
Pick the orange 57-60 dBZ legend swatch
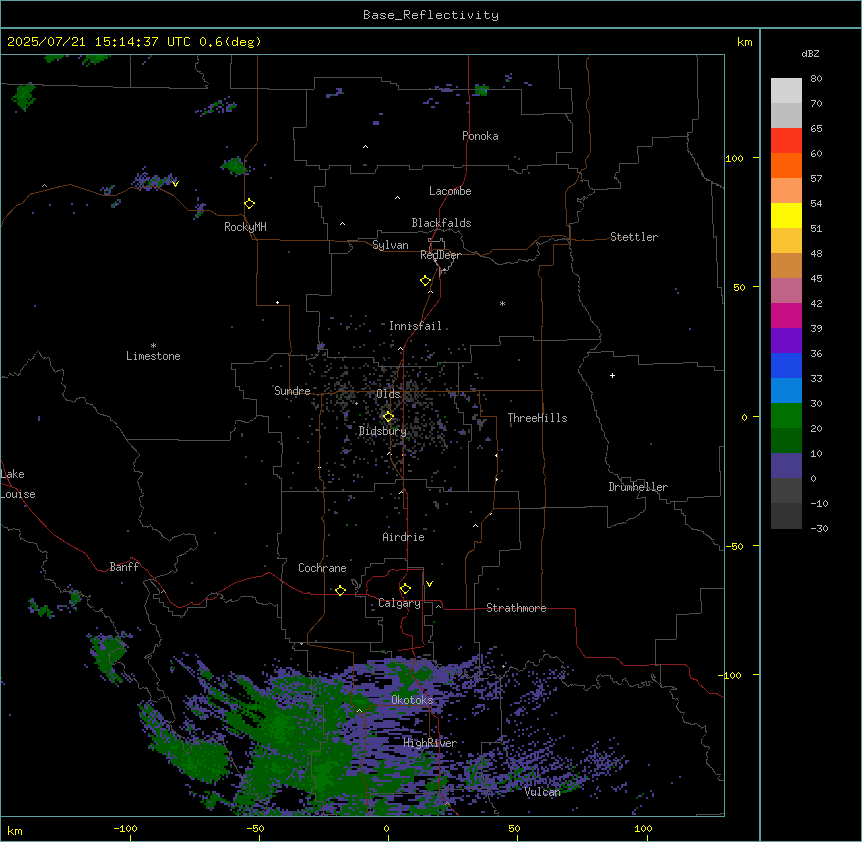point(786,165)
